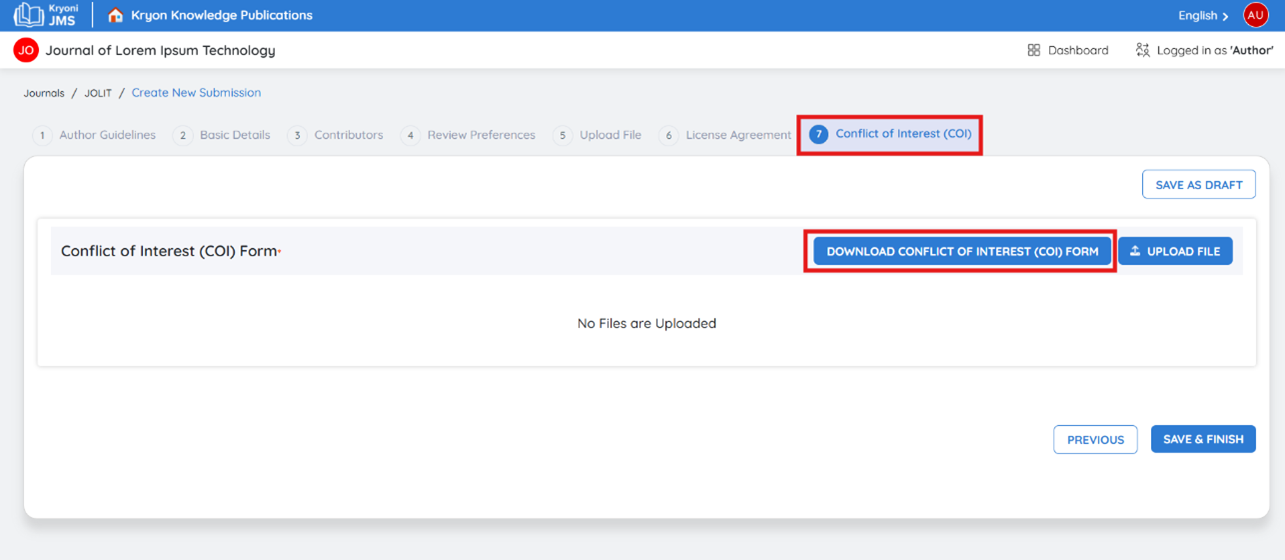Click 'Conflict of Interest (COI) Form' heading
Image resolution: width=1285 pixels, height=560 pixels.
tap(169, 251)
